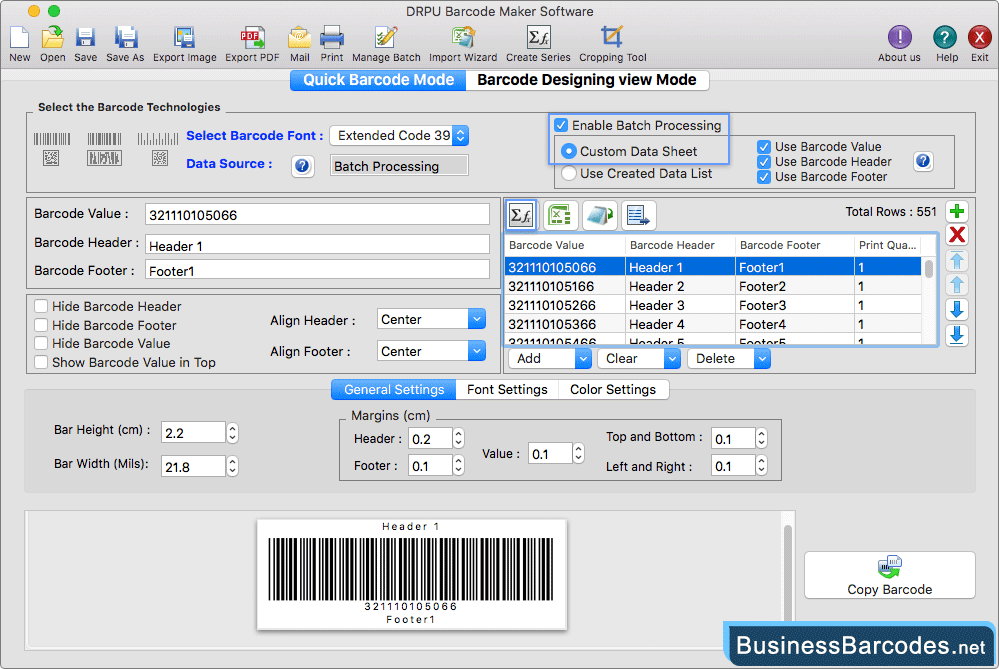Expand the Delete dropdown
The width and height of the screenshot is (999, 669).
(x=762, y=359)
